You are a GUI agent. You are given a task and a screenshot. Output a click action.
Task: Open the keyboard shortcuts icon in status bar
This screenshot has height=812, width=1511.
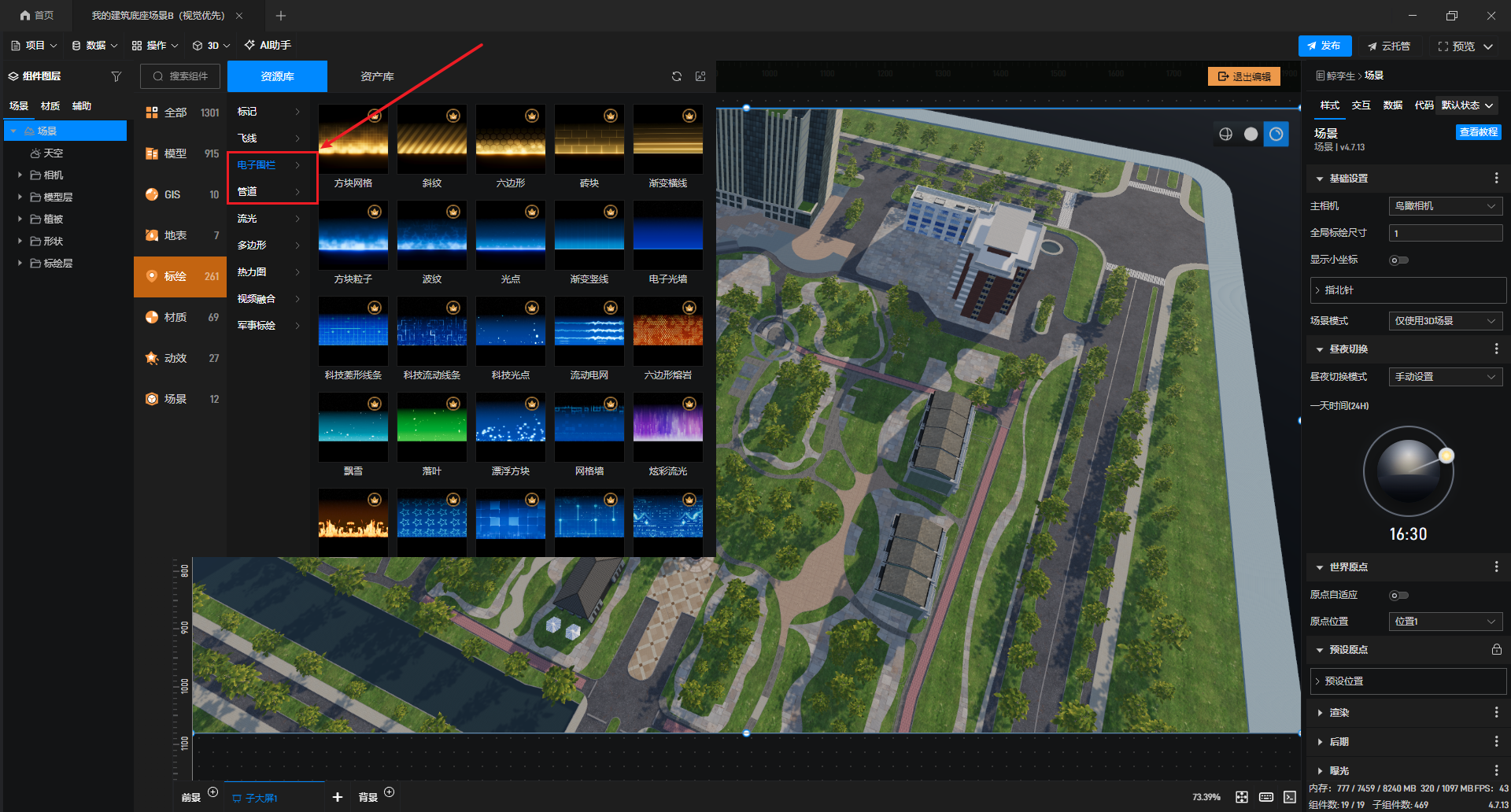[x=1266, y=797]
